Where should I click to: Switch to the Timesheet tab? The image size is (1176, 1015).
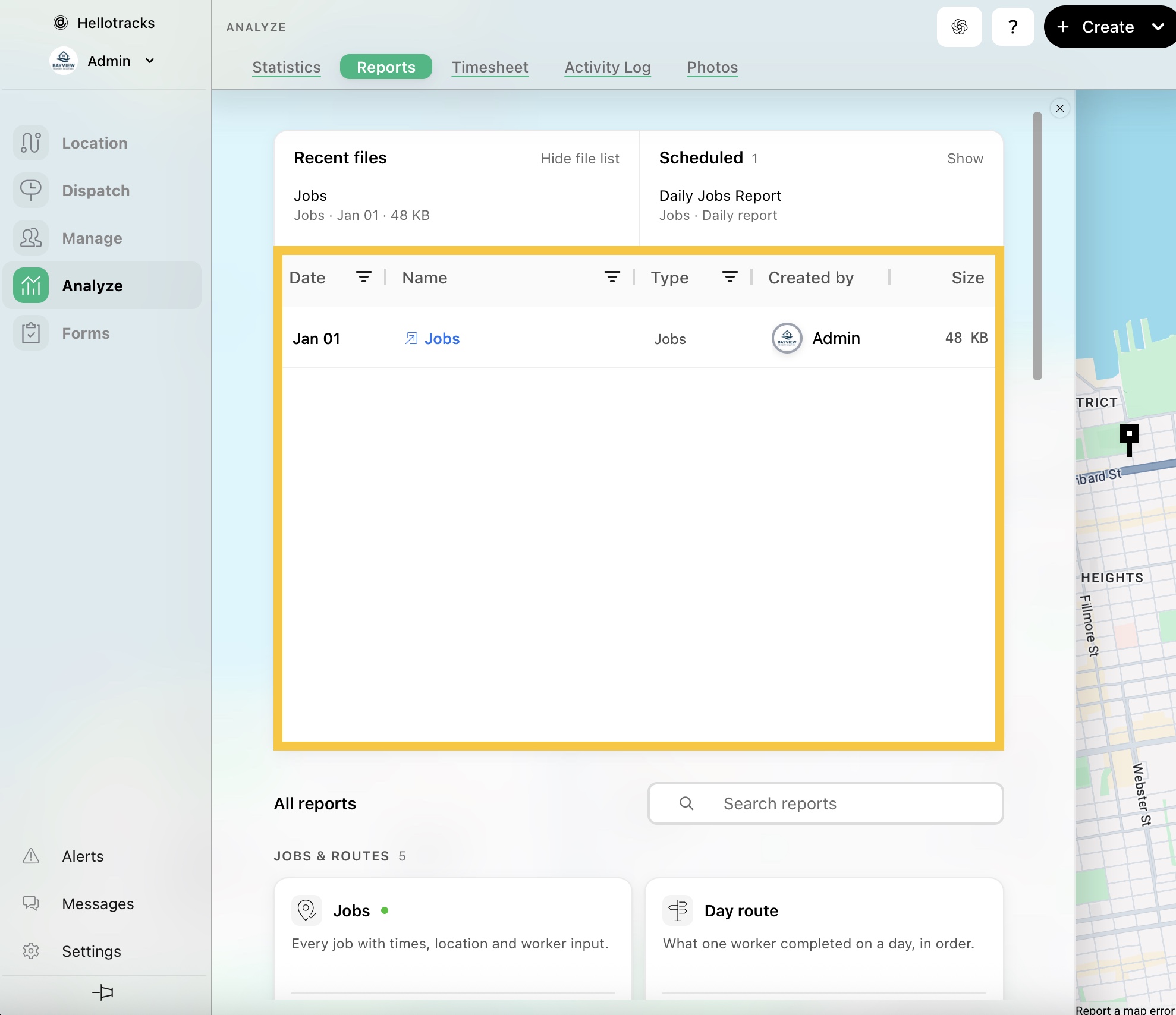click(x=490, y=67)
